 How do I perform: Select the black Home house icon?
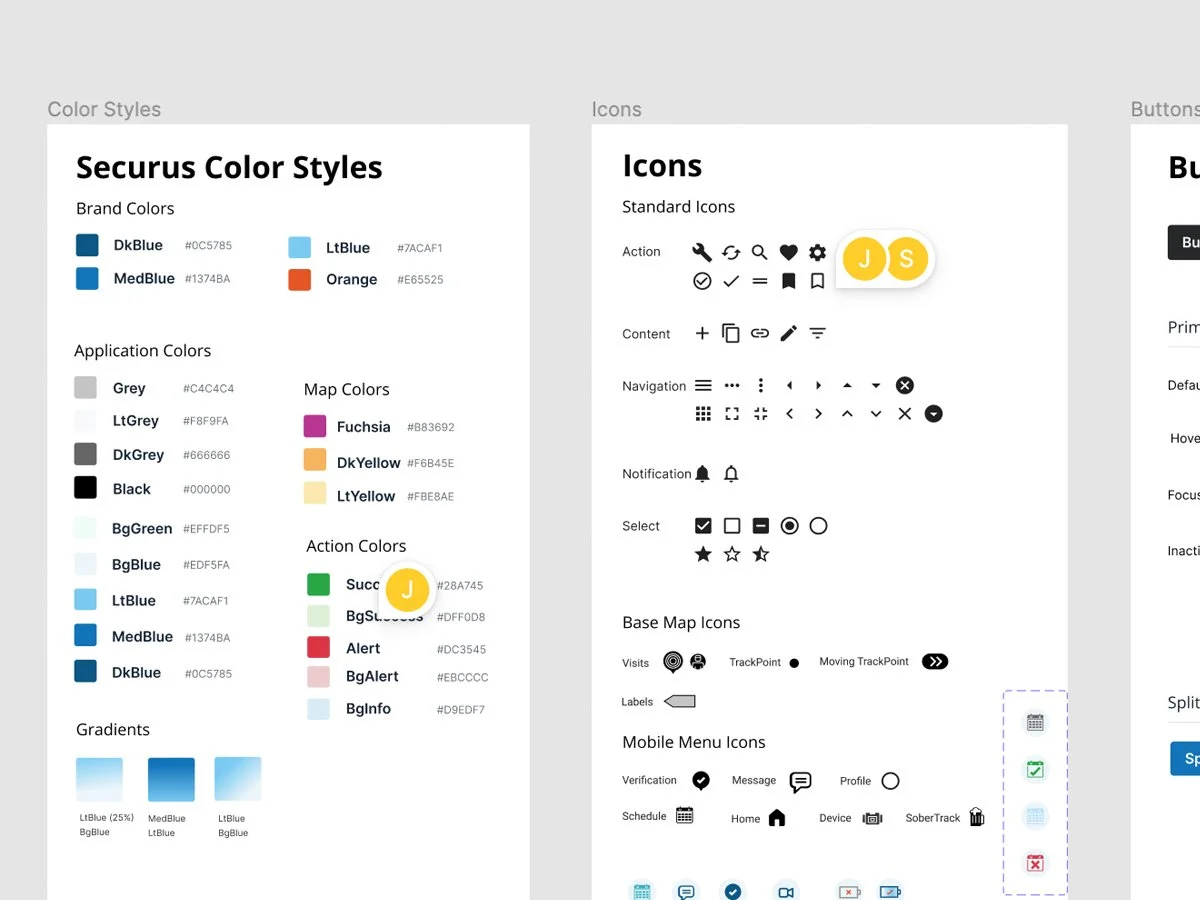point(777,818)
